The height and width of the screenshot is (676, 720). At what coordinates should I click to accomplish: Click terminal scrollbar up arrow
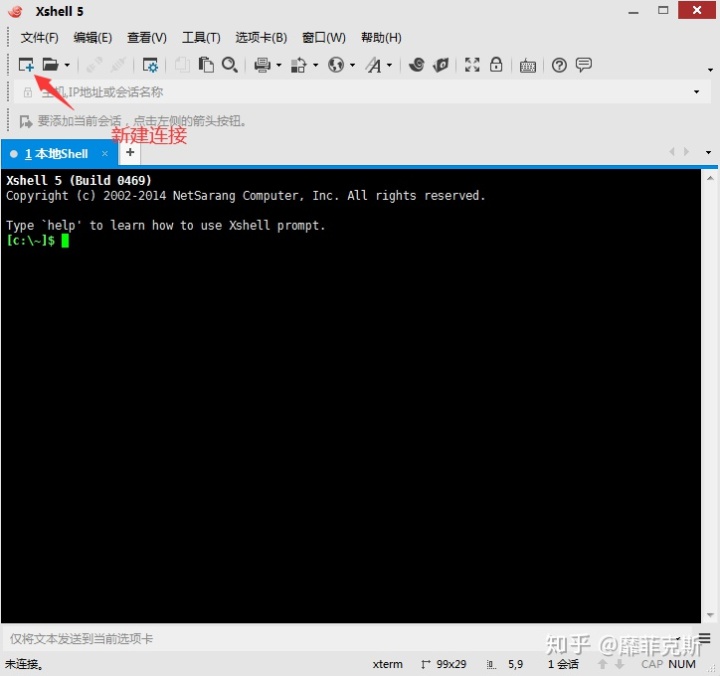click(x=710, y=178)
